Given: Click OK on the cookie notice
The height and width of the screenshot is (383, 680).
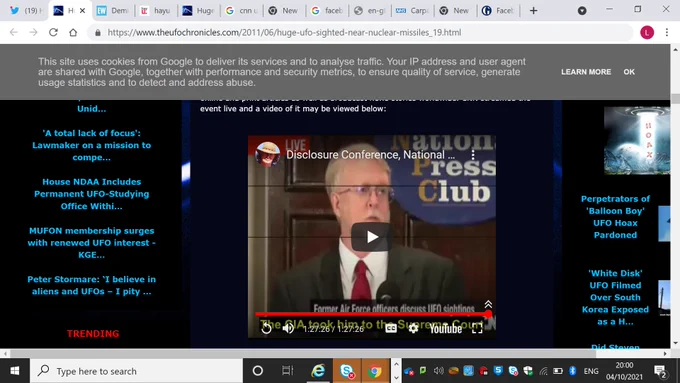Looking at the screenshot, I should click(629, 72).
